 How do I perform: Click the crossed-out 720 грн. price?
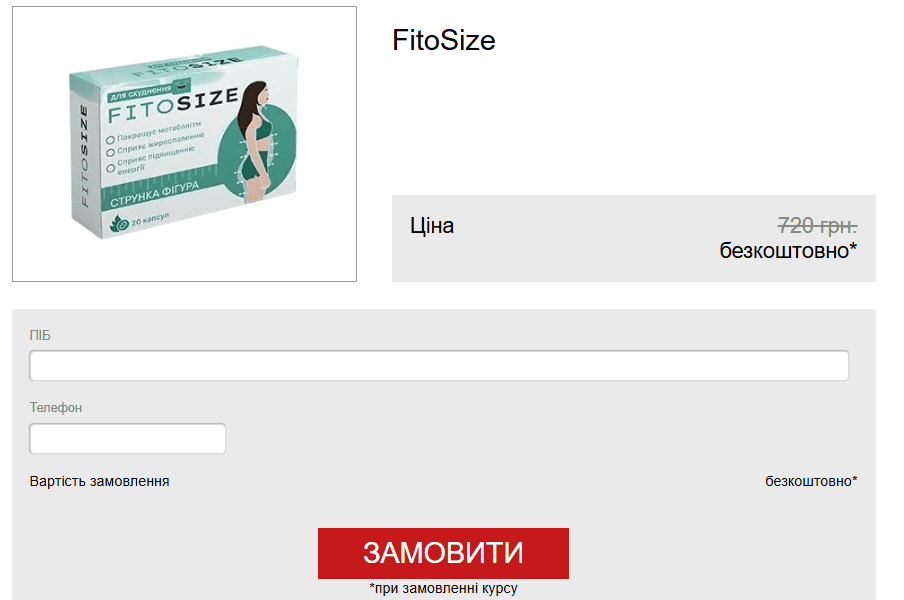(x=817, y=225)
